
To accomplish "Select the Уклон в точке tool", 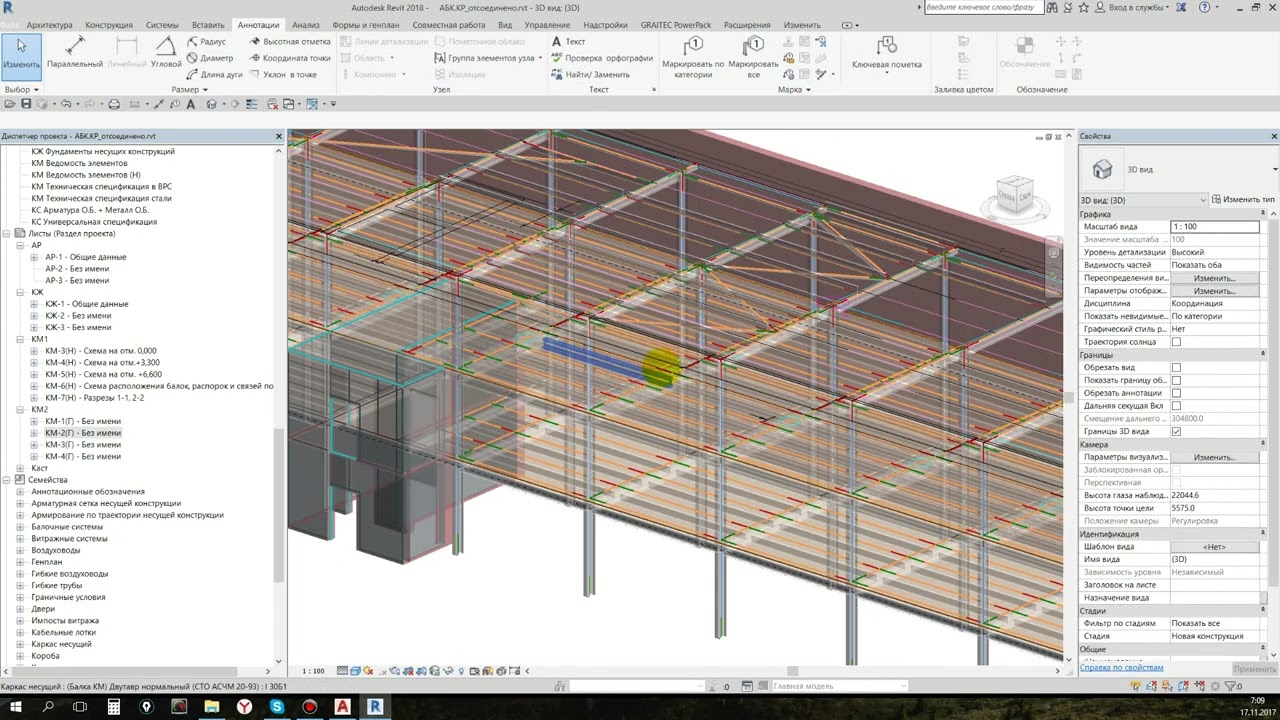I will point(283,74).
